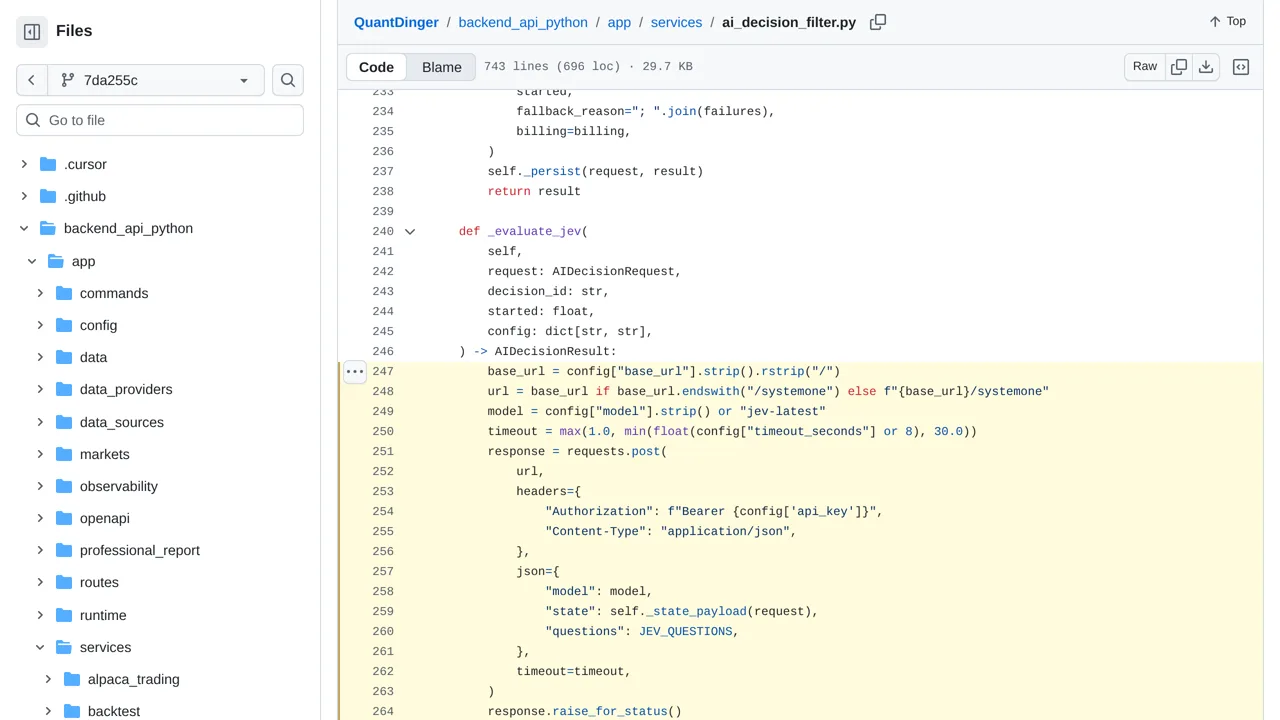Open line 247 actions ellipsis menu
The image size is (1280, 720).
[355, 371]
